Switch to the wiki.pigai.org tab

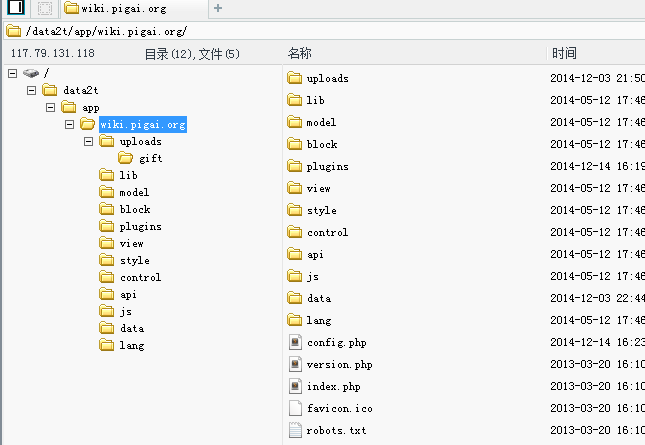tap(134, 9)
